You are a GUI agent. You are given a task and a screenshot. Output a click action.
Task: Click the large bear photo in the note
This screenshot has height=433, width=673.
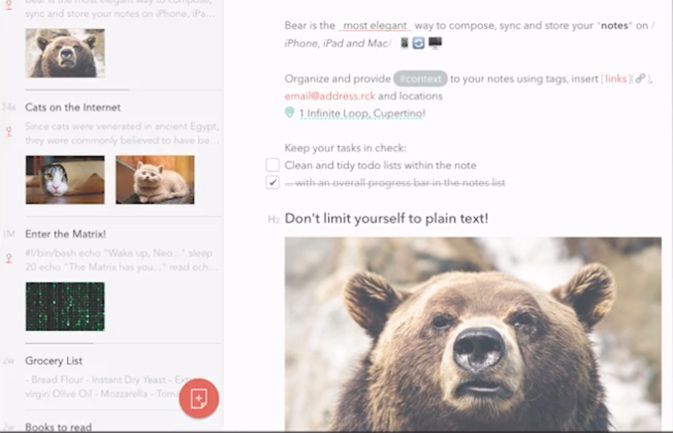[x=473, y=334]
